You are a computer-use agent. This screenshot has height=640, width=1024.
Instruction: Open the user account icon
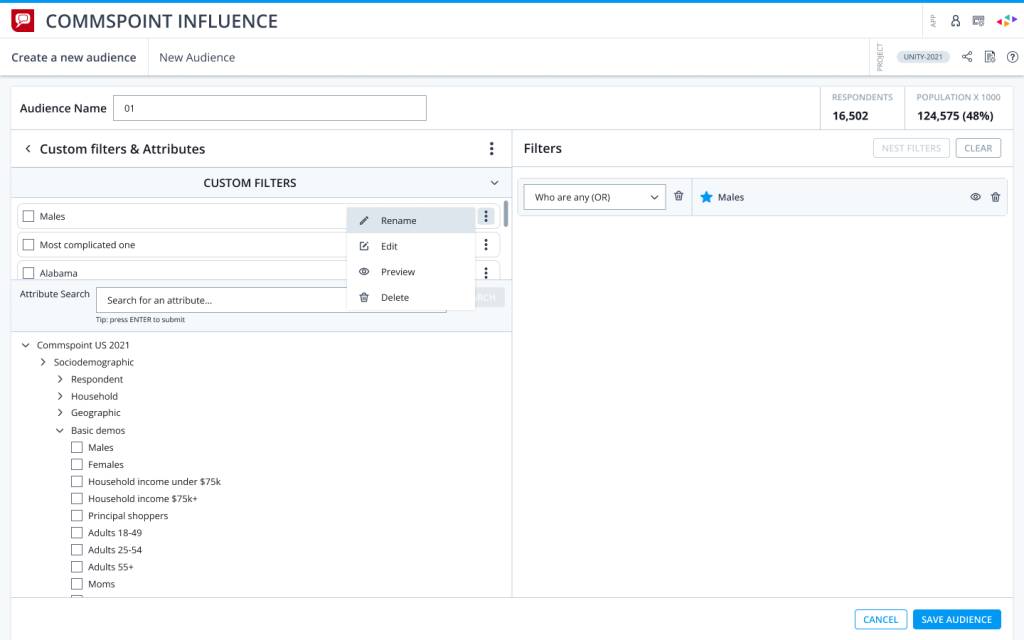pyautogui.click(x=955, y=21)
